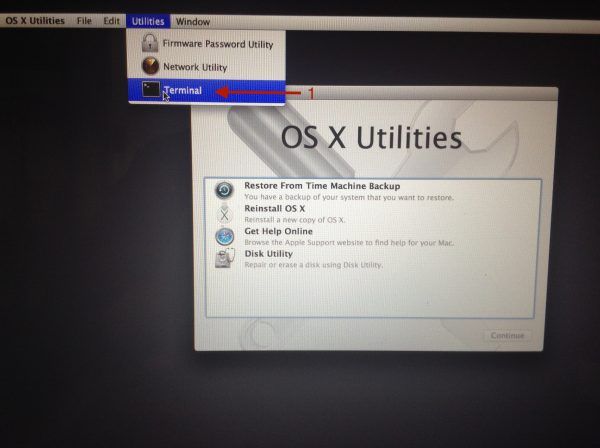Choose Network Utility from the menu
Screen dimensions: 600x448
[195, 67]
